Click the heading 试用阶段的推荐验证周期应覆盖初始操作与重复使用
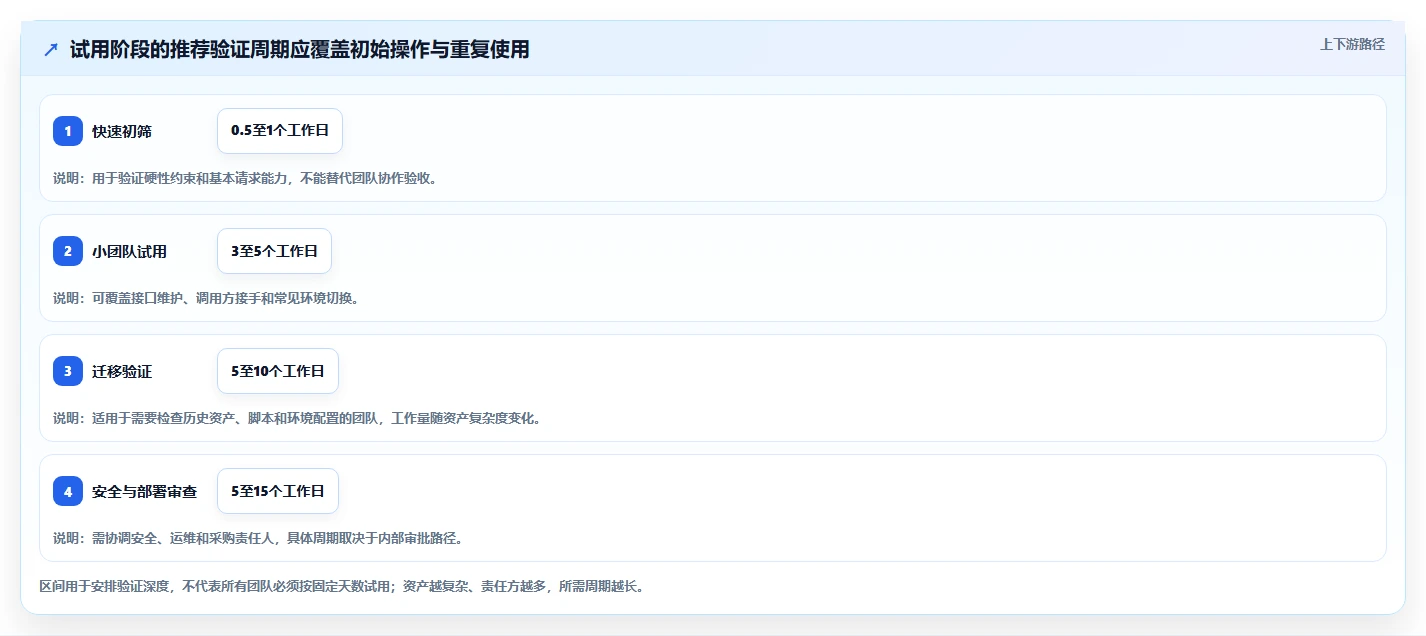 click(x=299, y=50)
